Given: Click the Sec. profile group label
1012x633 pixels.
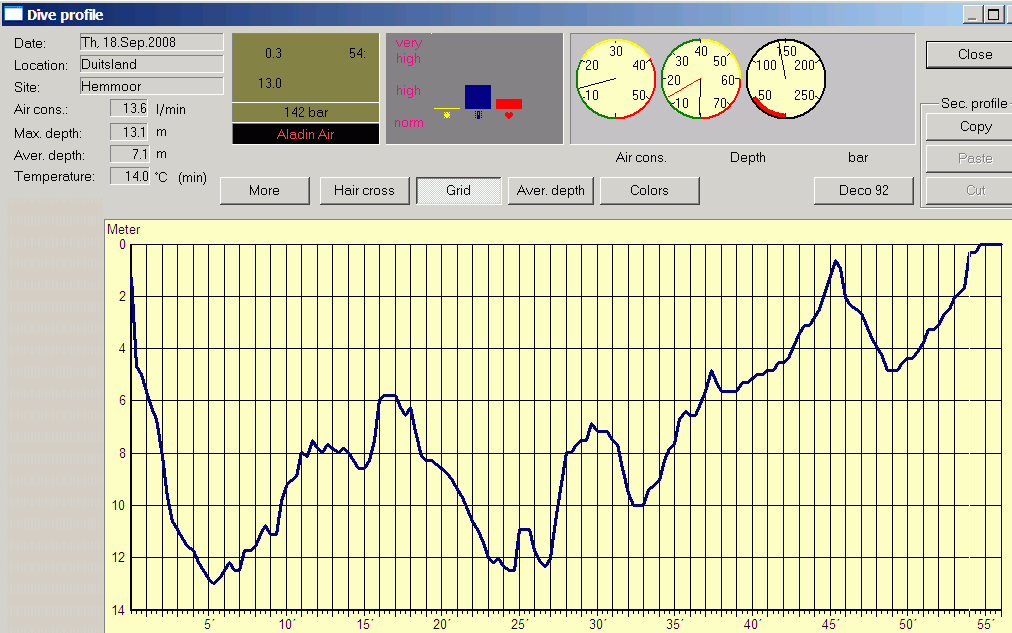Looking at the screenshot, I should coord(975,103).
